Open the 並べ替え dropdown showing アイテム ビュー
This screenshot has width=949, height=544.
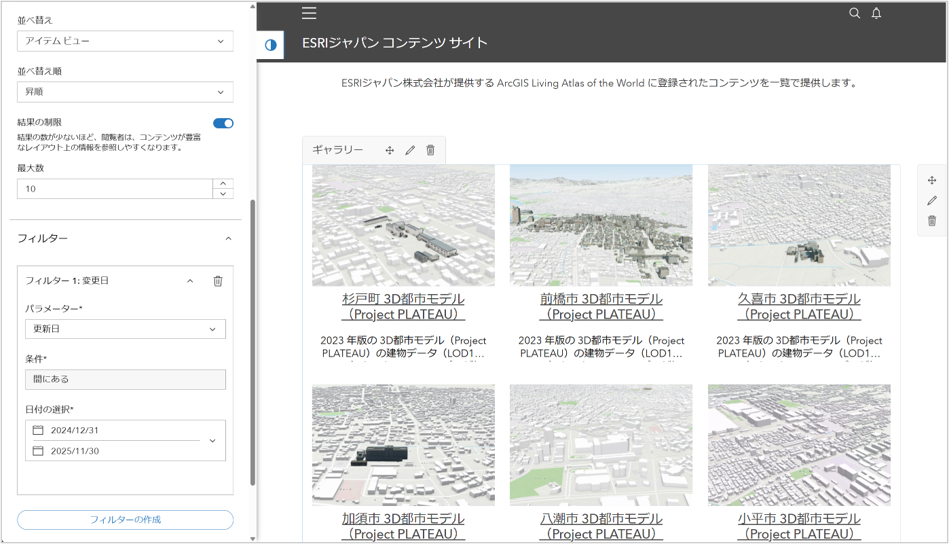(x=125, y=41)
